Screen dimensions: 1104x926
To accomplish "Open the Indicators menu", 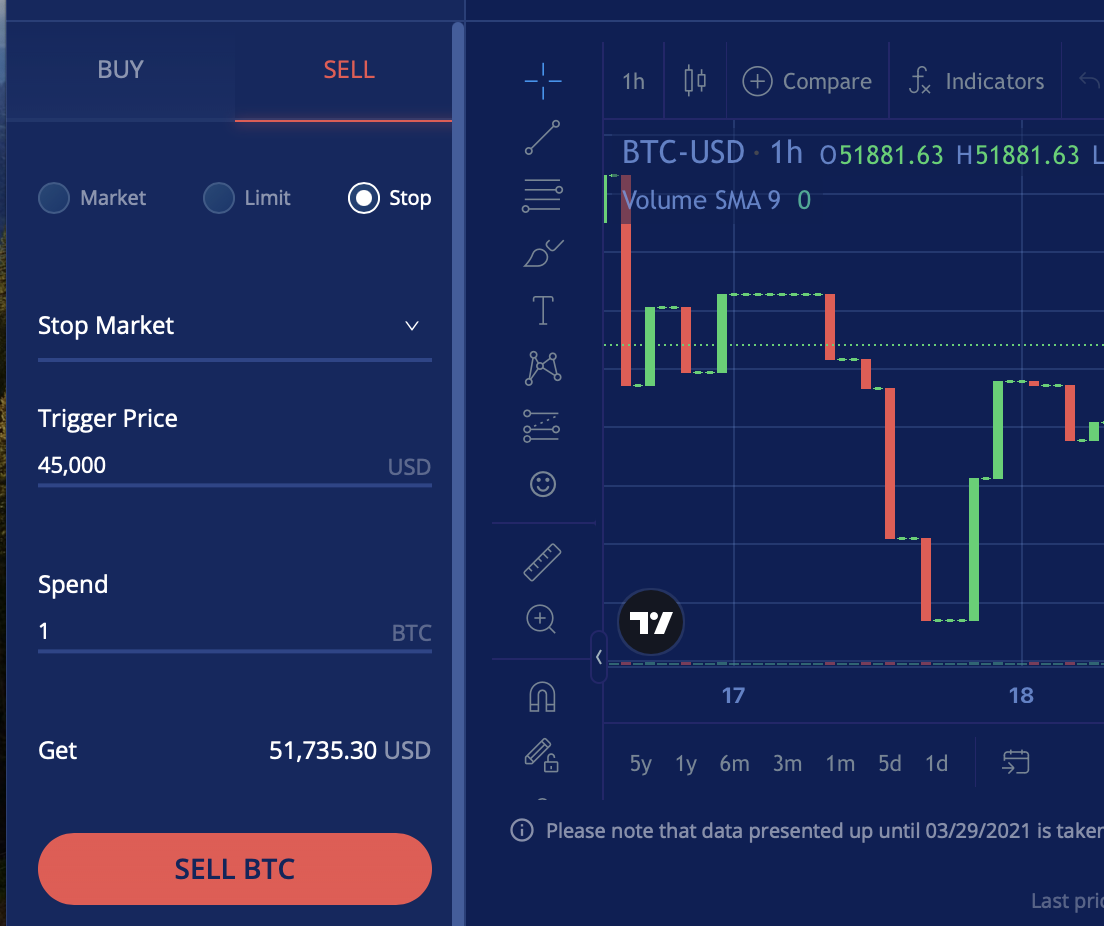I will 976,81.
